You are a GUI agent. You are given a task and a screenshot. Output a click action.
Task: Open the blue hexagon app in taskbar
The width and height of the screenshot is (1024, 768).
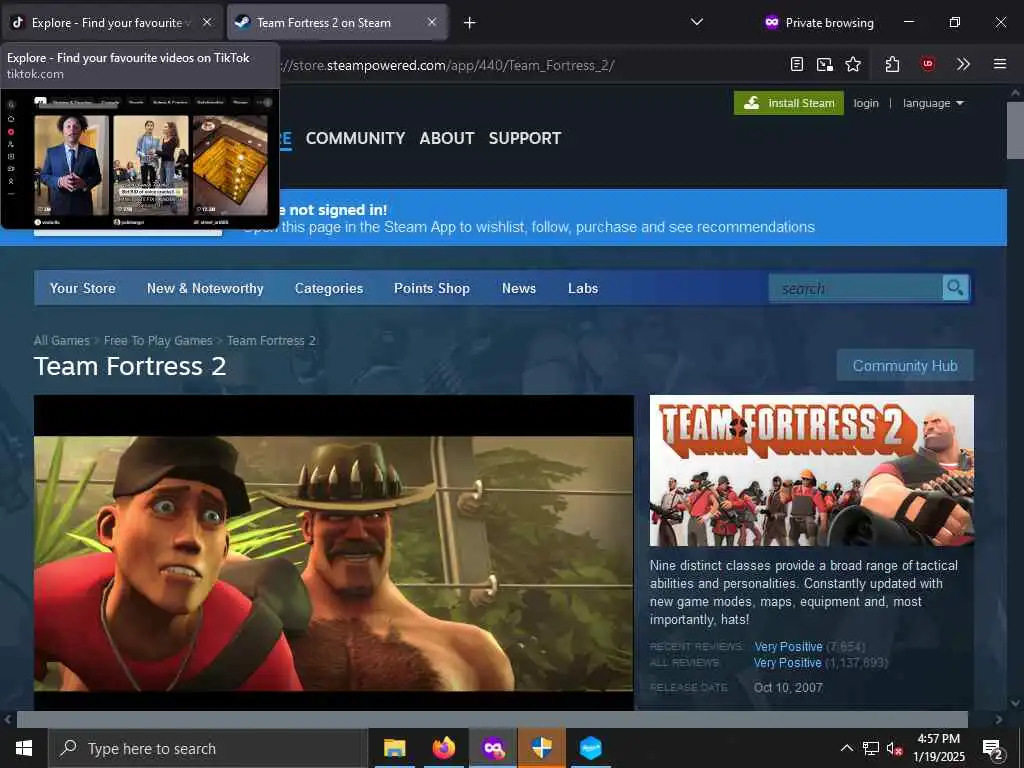(x=590, y=748)
